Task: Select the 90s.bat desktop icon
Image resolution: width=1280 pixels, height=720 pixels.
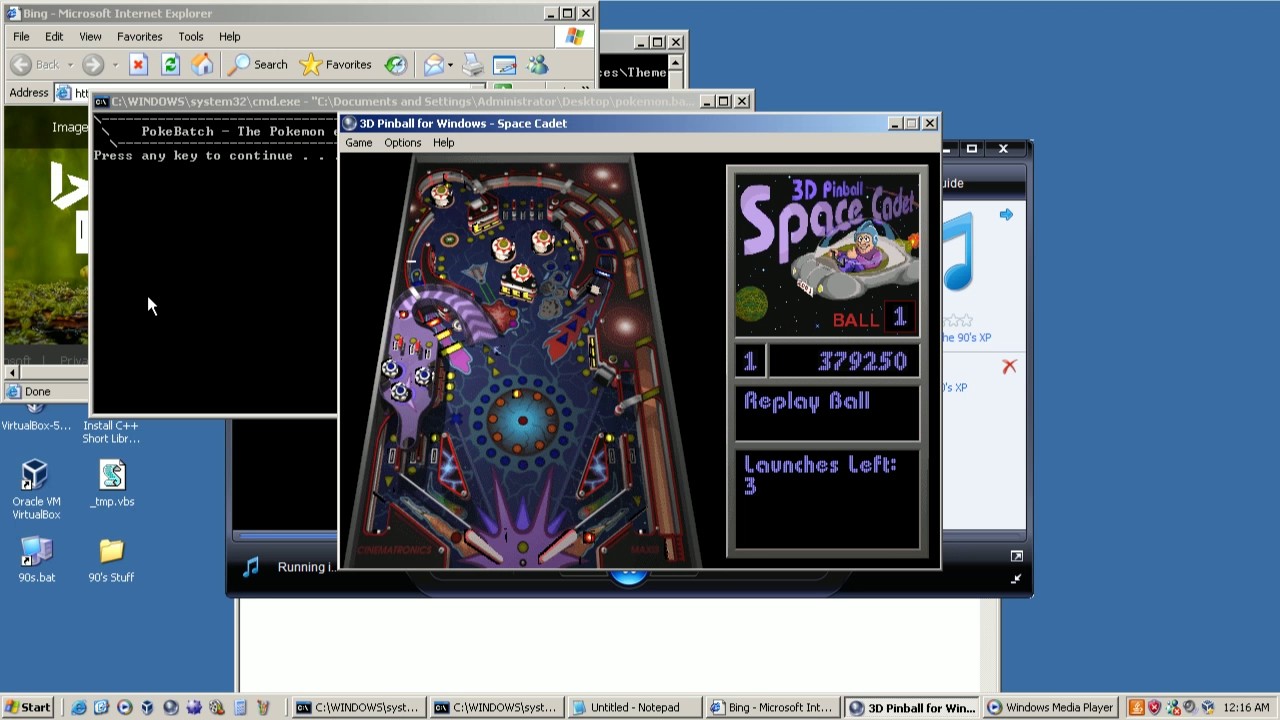Action: [x=36, y=560]
